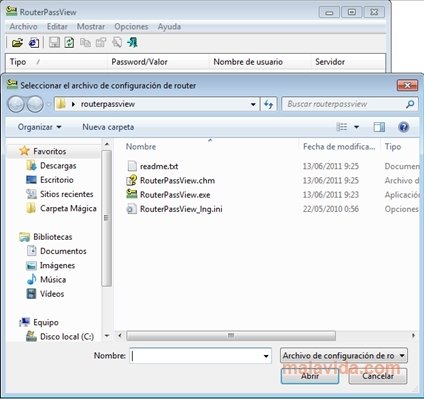
Task: Sort by Servidor column header
Action: click(x=330, y=62)
